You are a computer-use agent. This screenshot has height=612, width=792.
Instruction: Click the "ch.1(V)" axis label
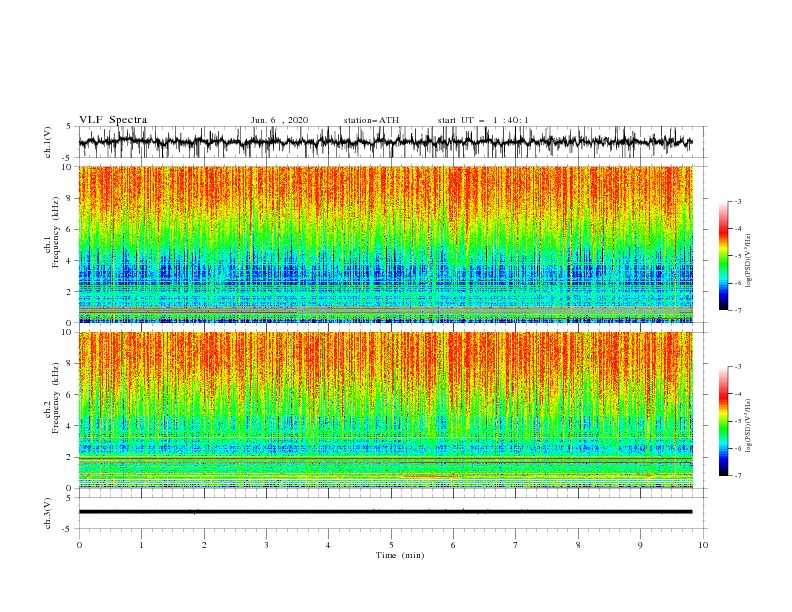click(48, 142)
